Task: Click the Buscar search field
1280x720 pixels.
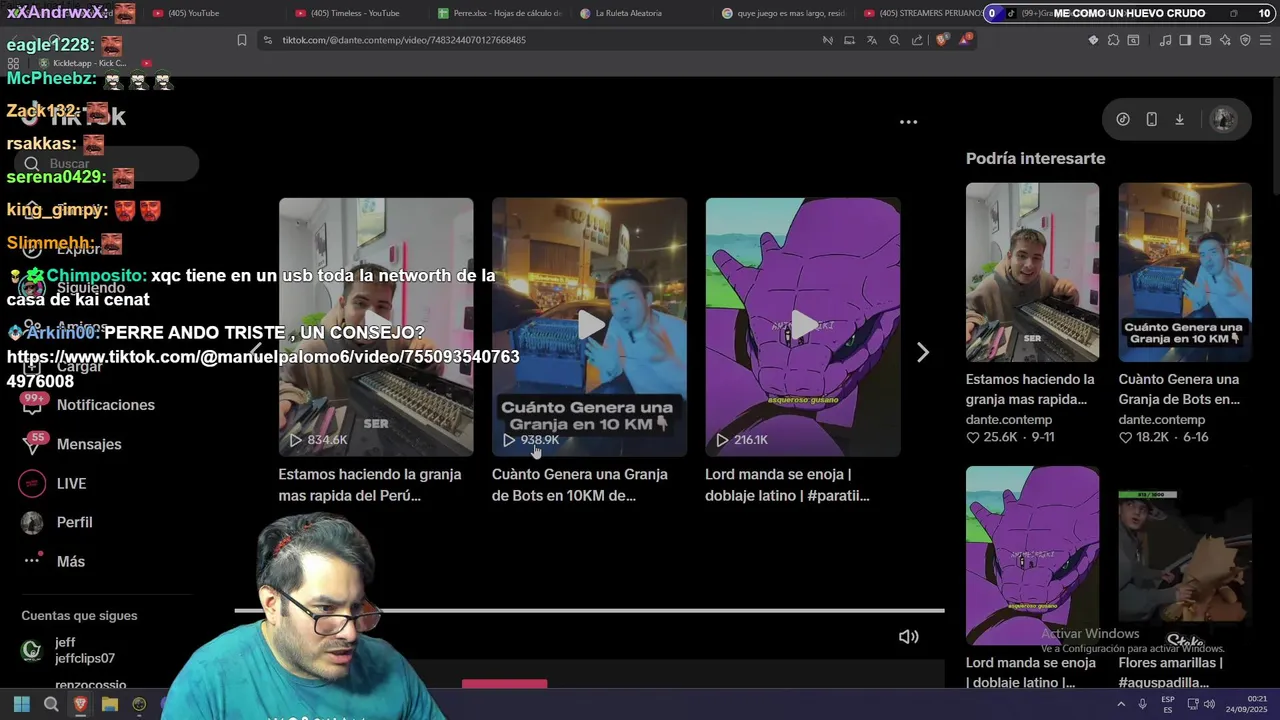Action: pyautogui.click(x=107, y=164)
